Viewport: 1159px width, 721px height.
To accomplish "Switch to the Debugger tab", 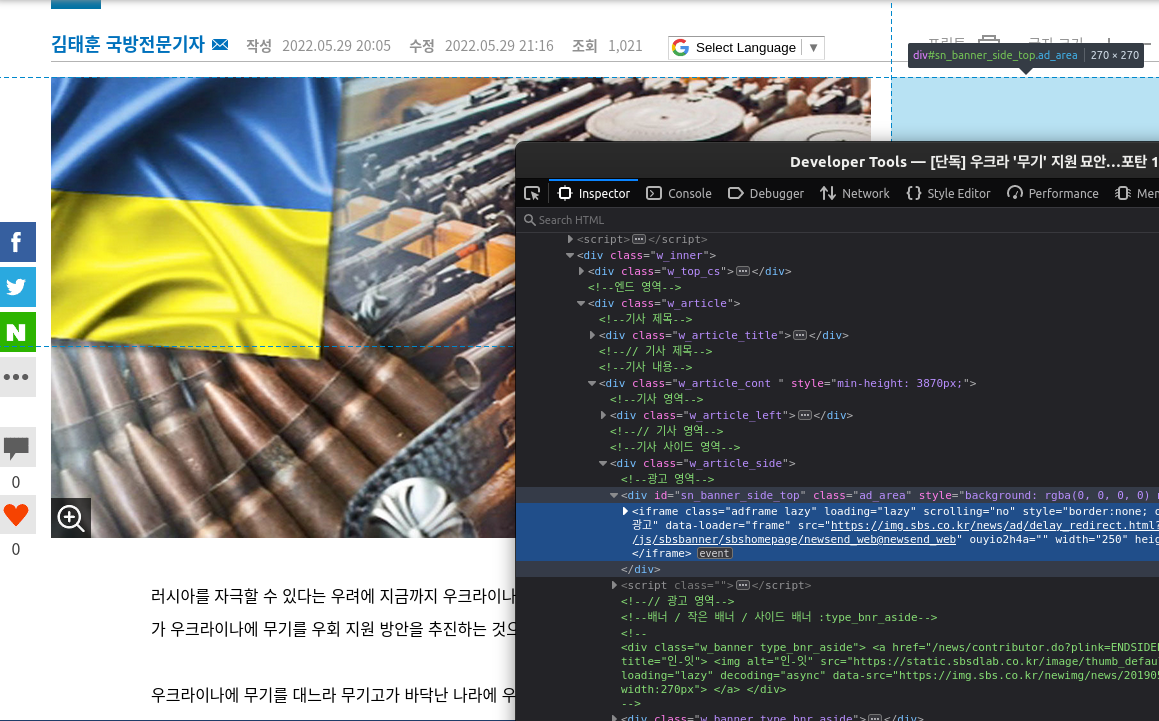I will click(766, 193).
